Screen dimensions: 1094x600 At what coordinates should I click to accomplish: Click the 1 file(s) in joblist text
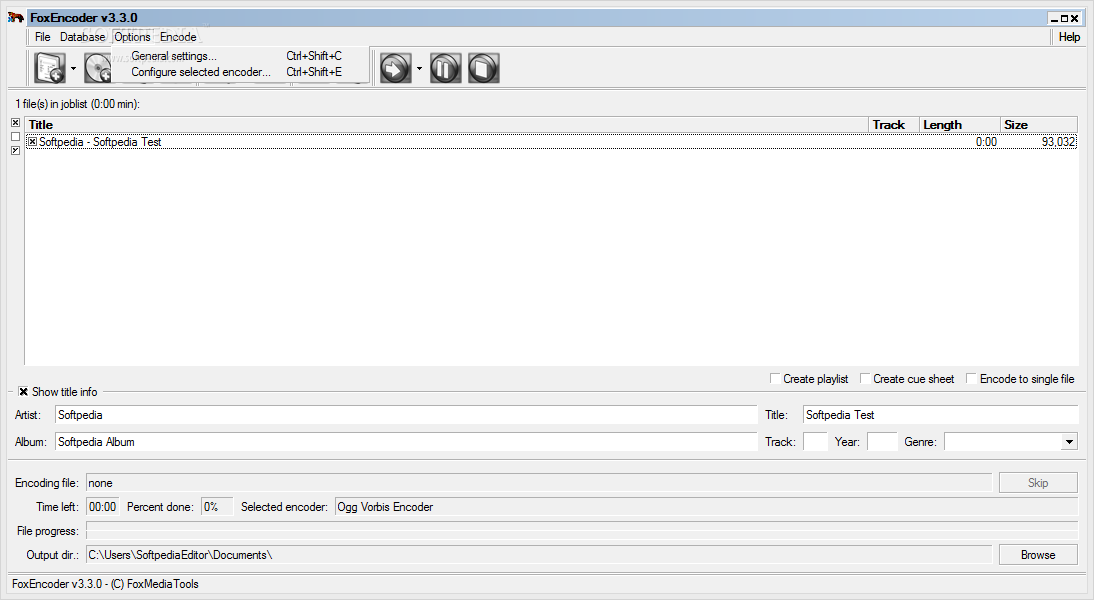77,104
